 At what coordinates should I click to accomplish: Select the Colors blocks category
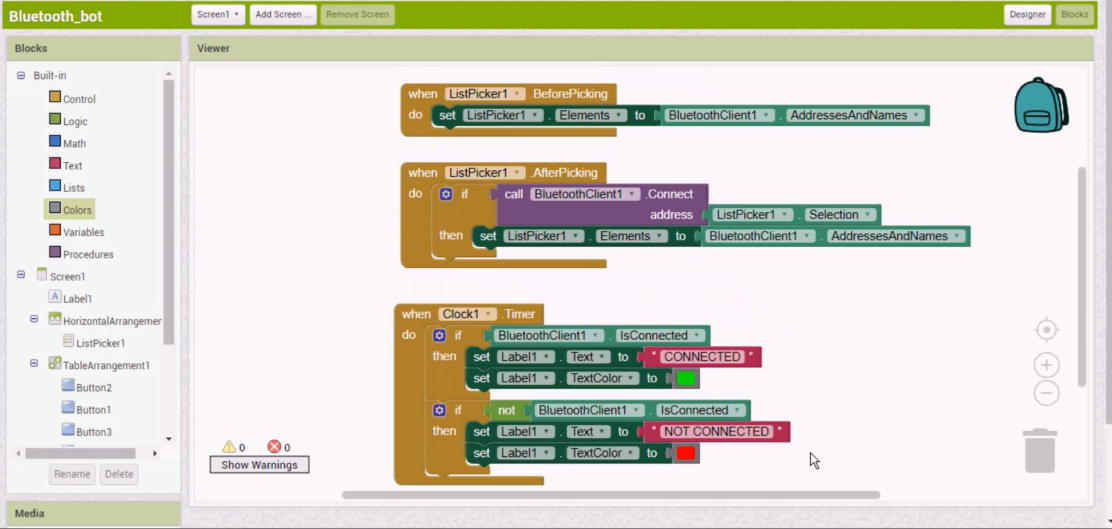[70, 209]
